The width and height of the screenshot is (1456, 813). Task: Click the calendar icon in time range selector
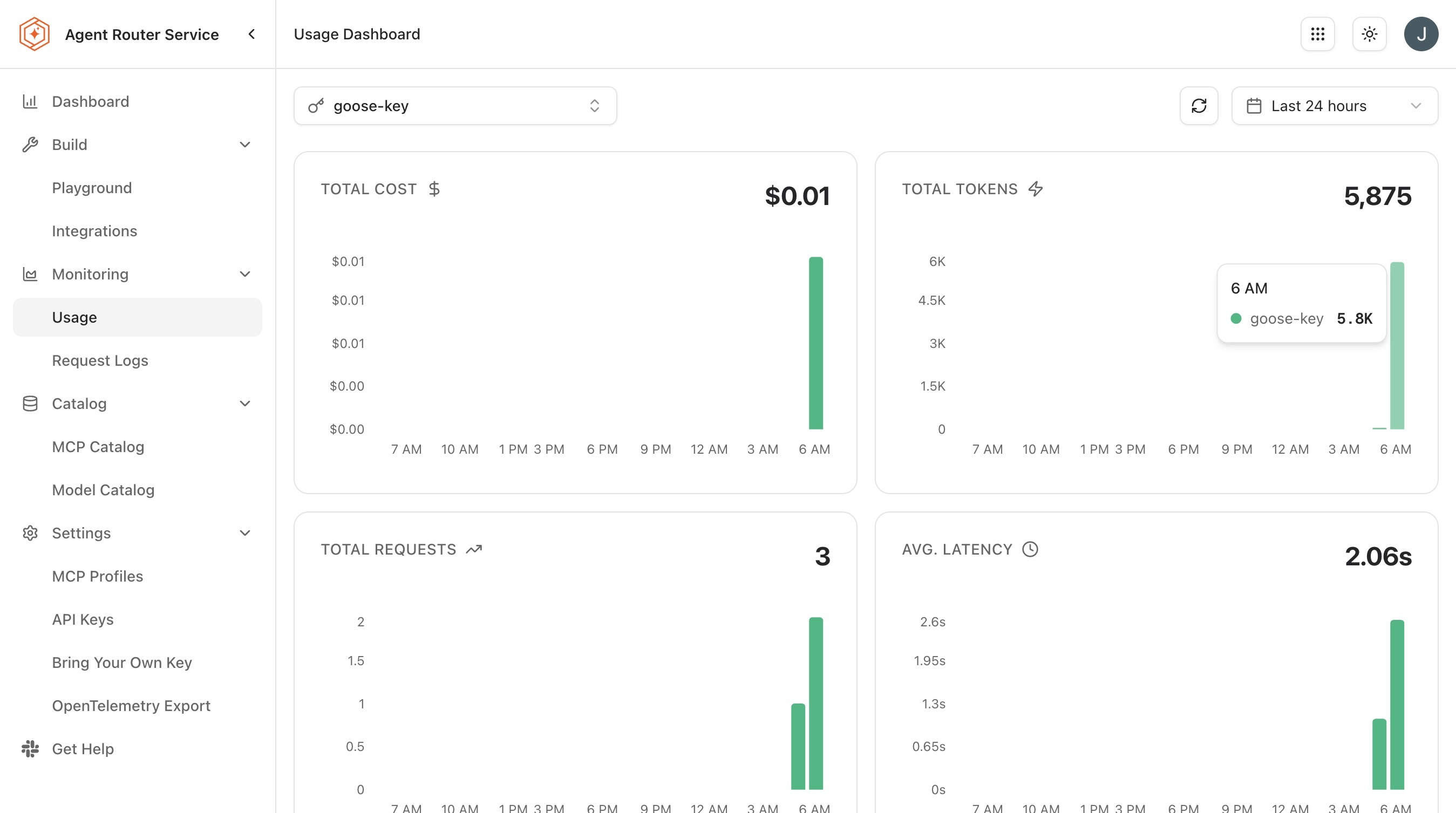pos(1254,106)
